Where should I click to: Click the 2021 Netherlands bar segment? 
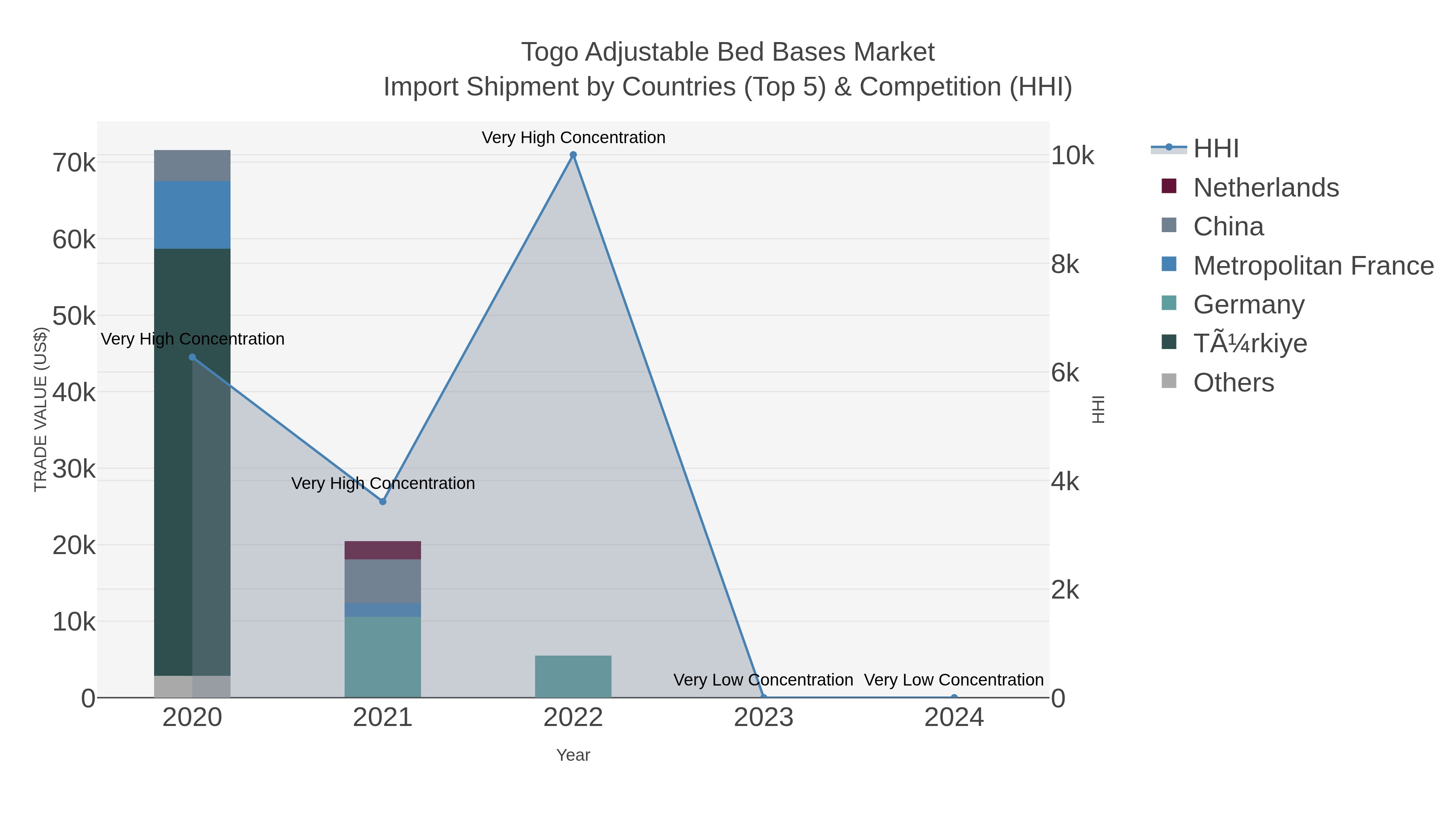coord(383,550)
